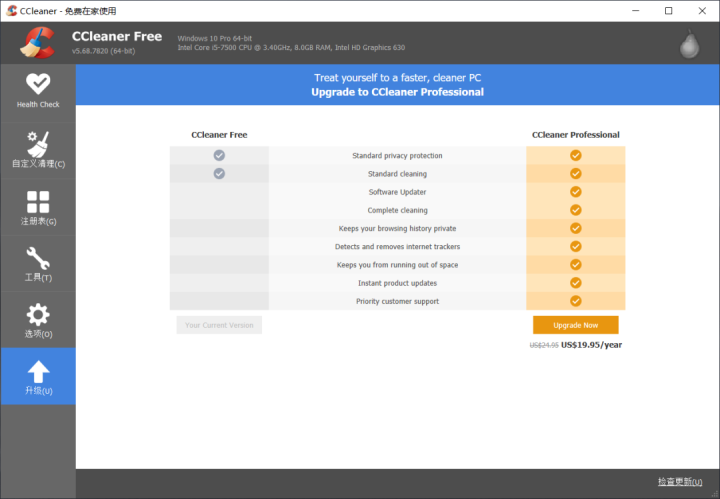Click the struck-through US$24.95 price
720x499 pixels.
tap(544, 345)
